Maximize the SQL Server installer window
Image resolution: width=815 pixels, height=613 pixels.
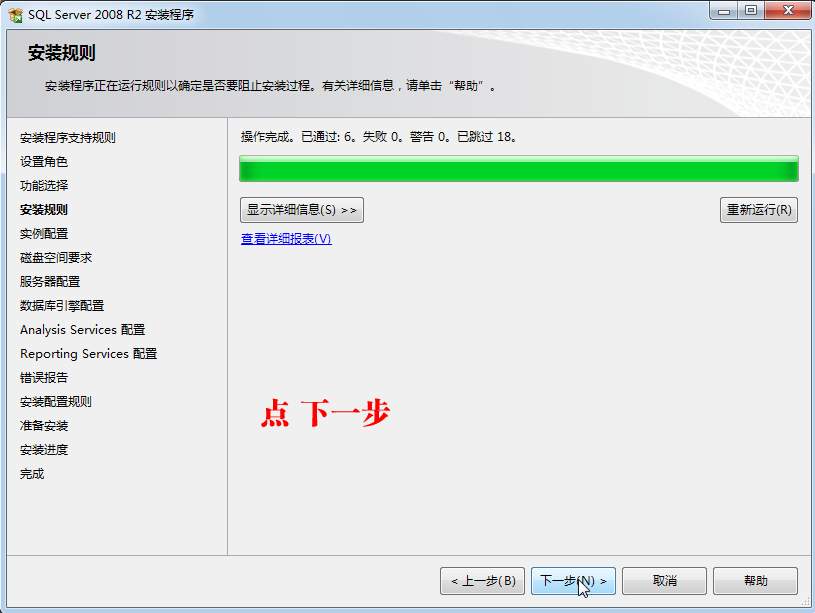tap(751, 11)
